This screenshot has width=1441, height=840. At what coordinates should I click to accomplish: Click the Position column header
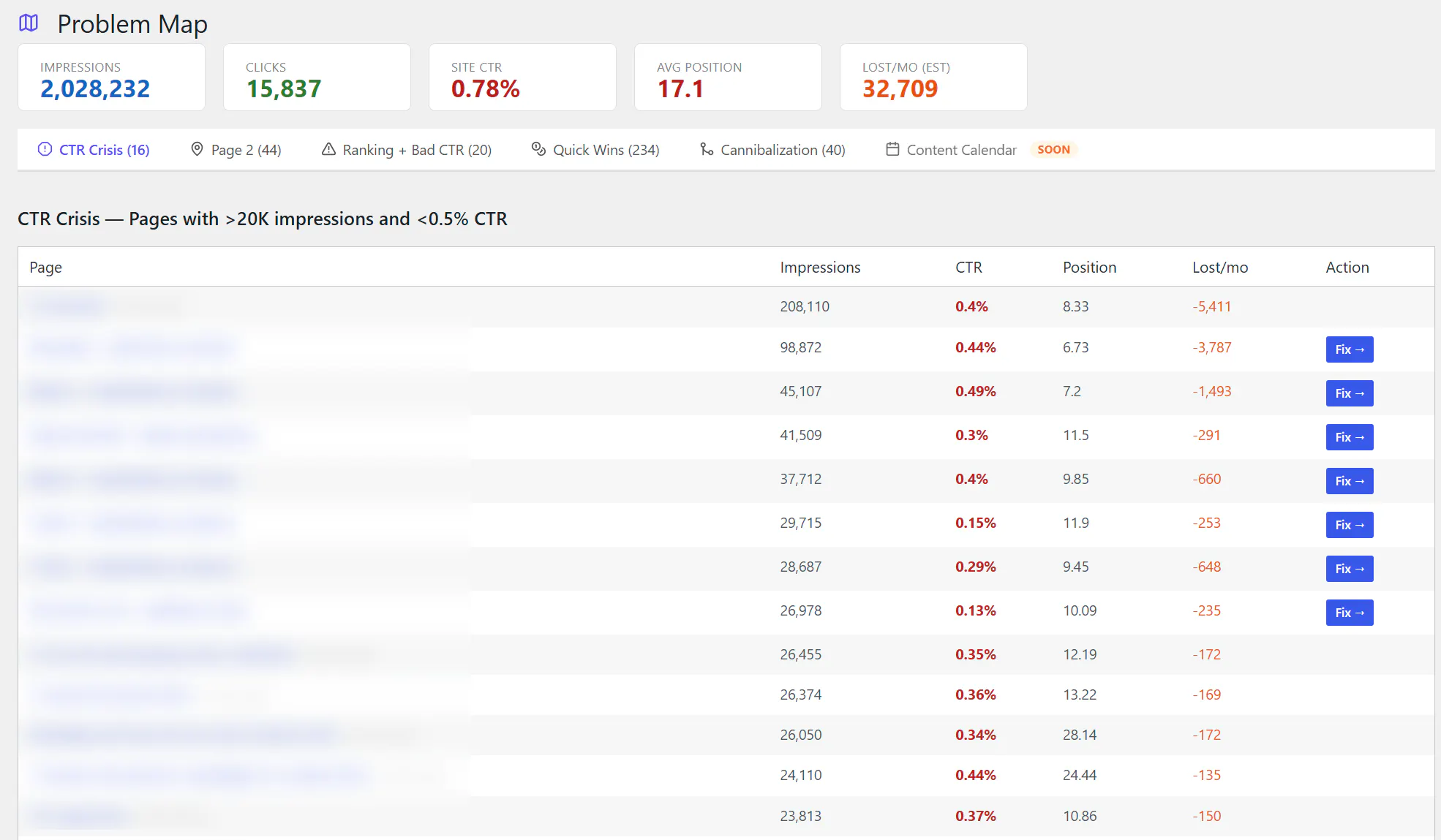coord(1089,268)
